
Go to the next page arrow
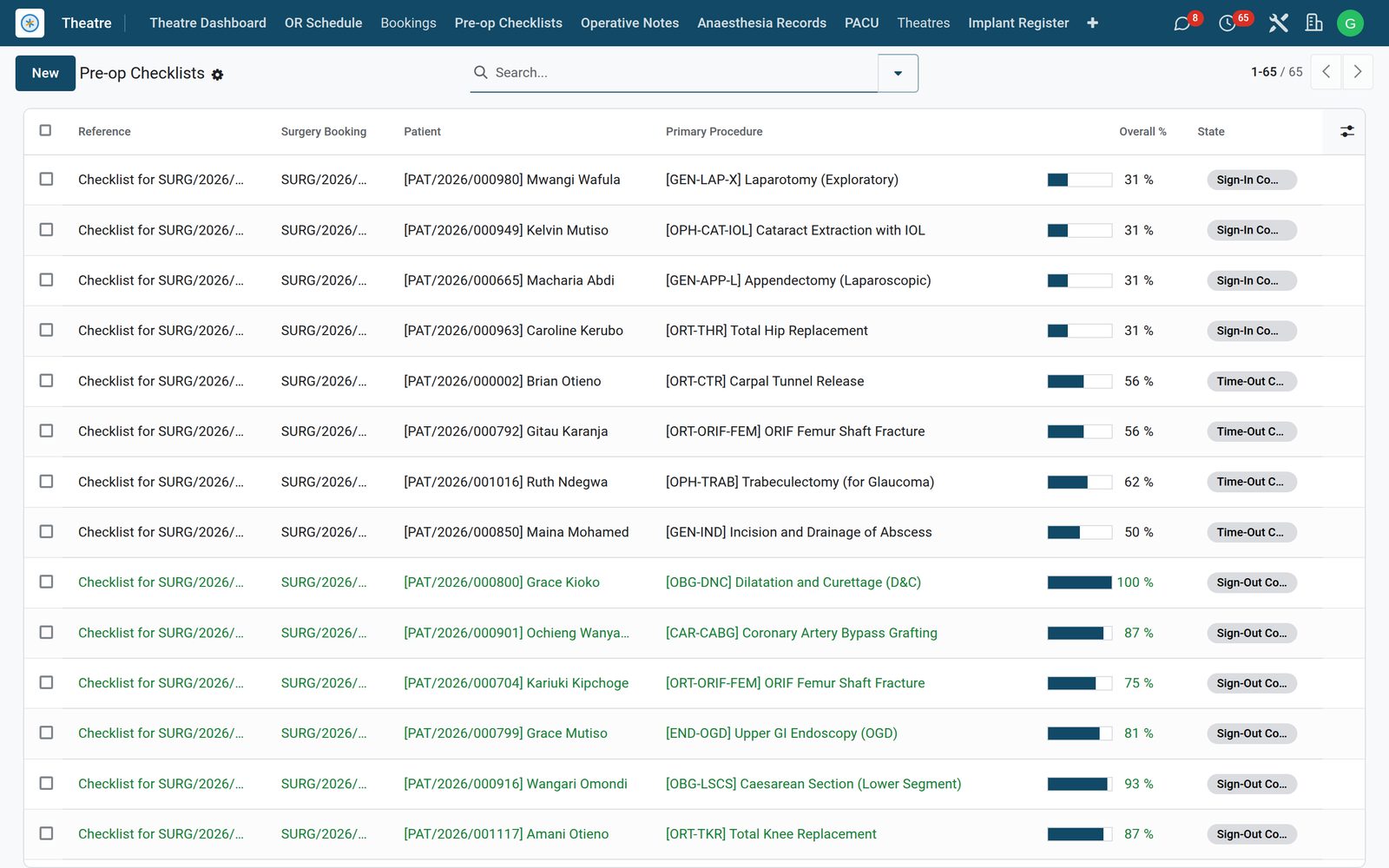[x=1358, y=72]
